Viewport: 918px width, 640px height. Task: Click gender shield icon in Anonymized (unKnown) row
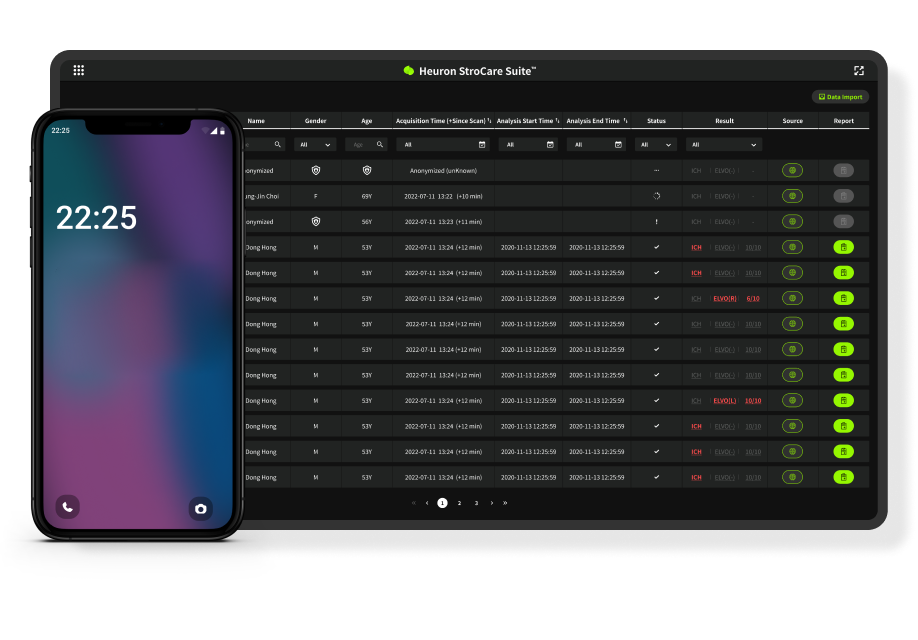point(316,170)
